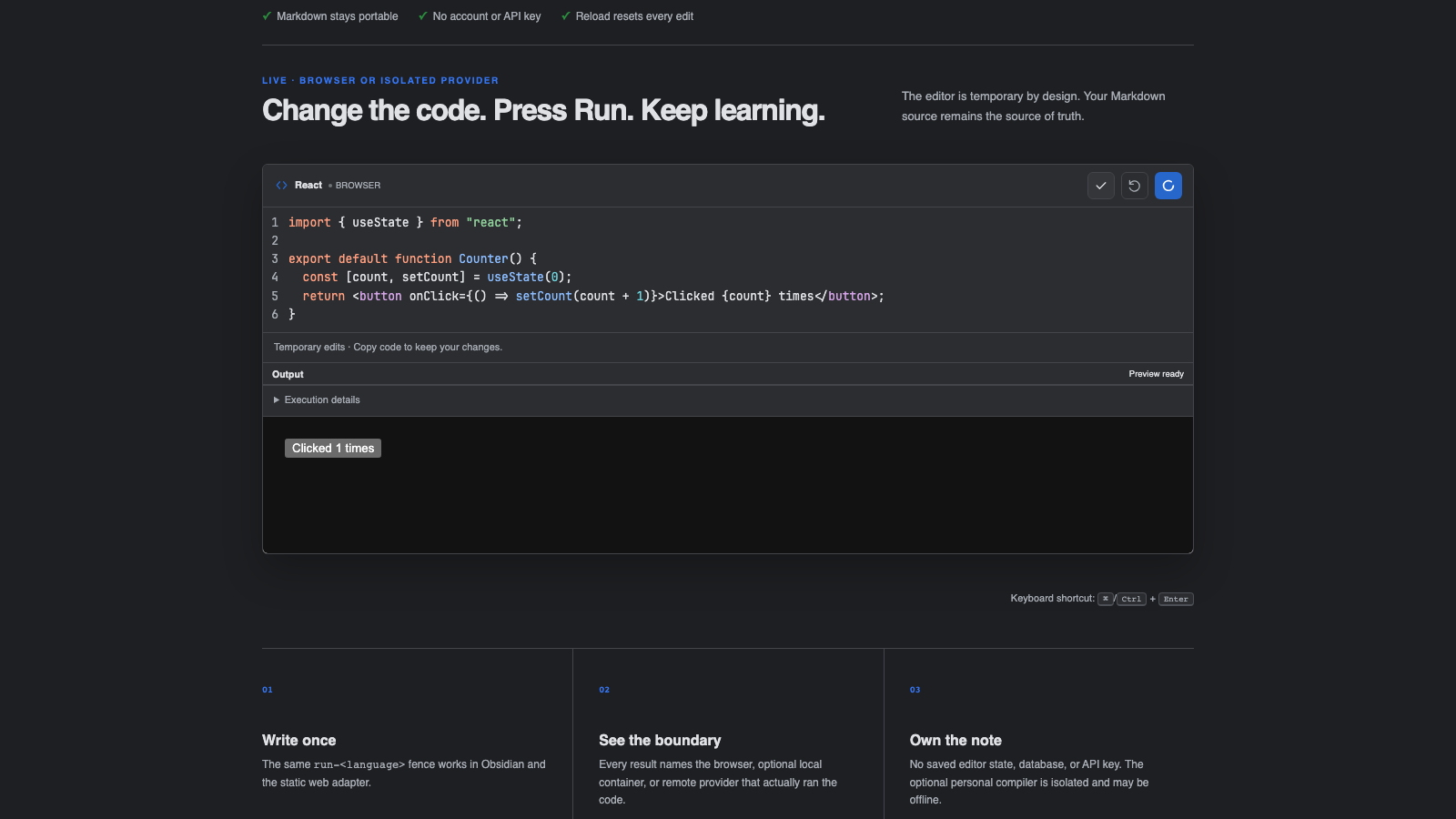Reset the code with the undo-arrow button
The image size is (1456, 819).
tap(1135, 186)
